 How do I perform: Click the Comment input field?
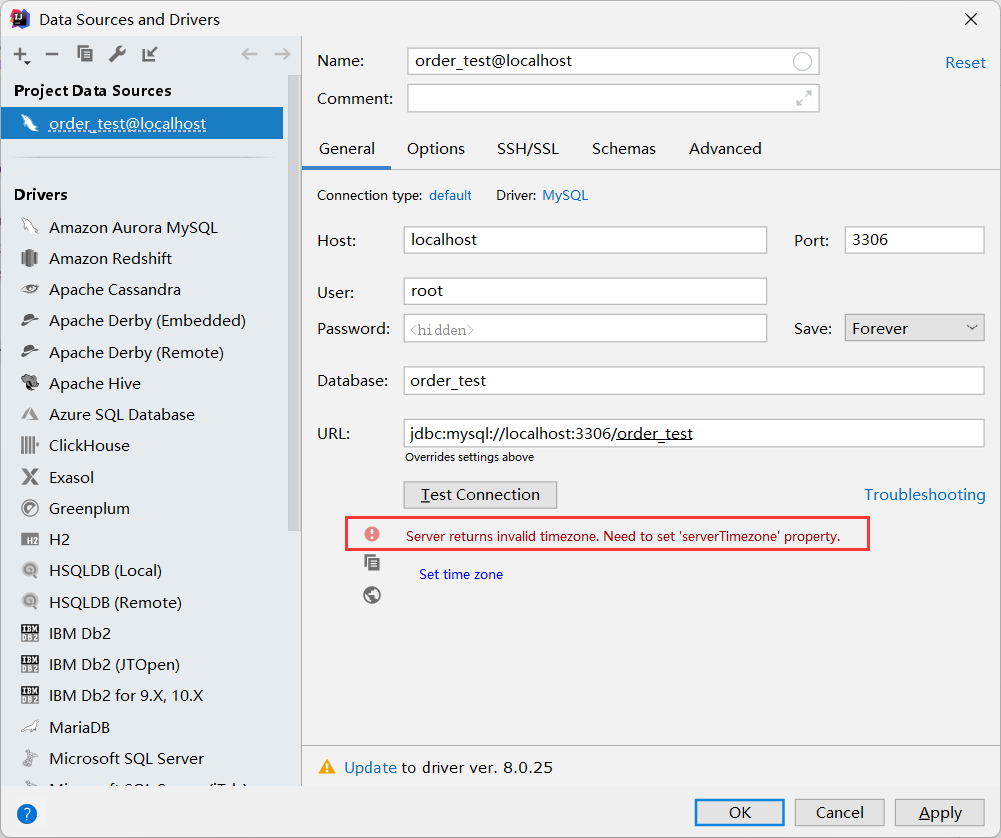[x=613, y=98]
